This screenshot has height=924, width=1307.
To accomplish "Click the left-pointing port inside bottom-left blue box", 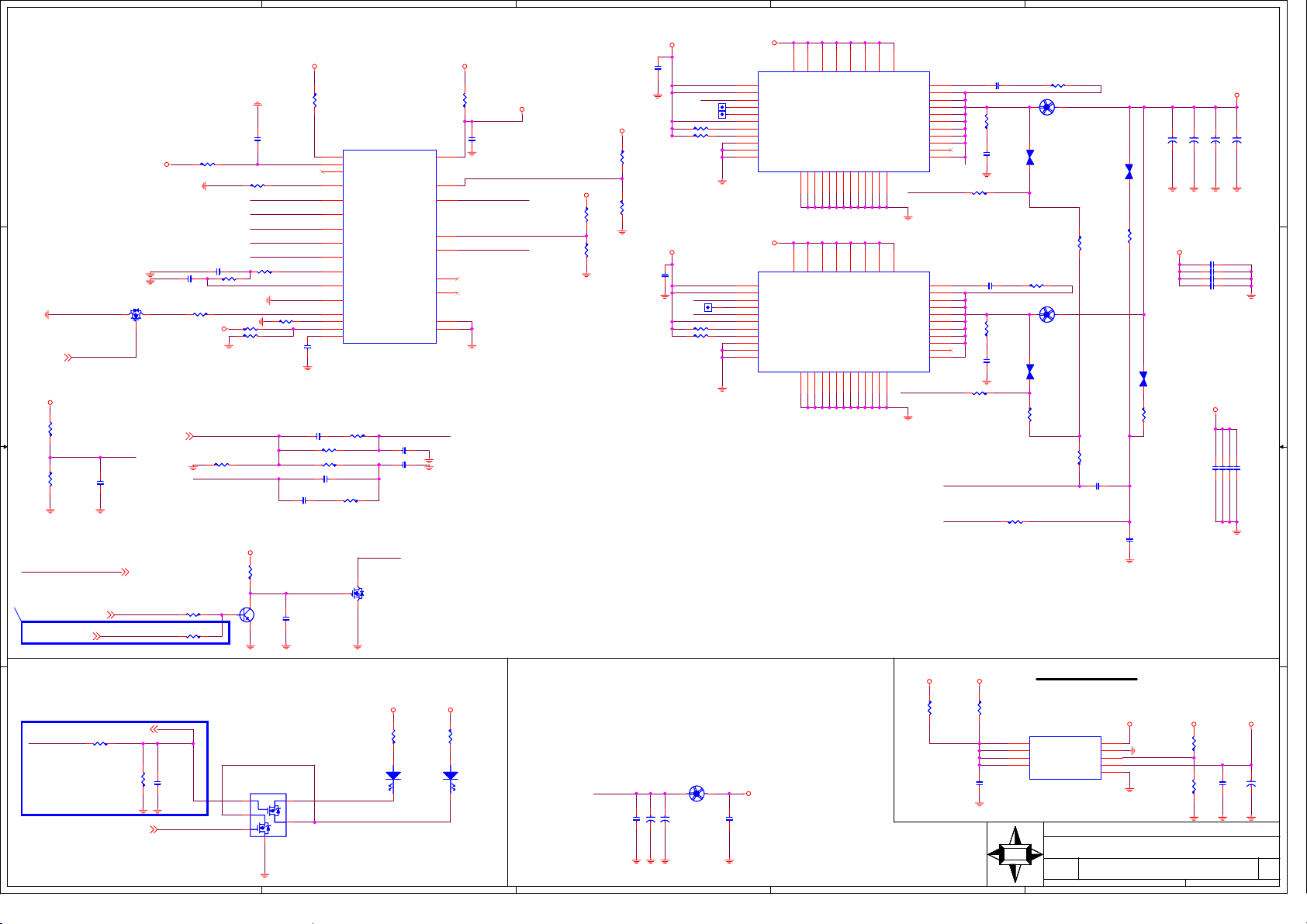I will [x=154, y=729].
